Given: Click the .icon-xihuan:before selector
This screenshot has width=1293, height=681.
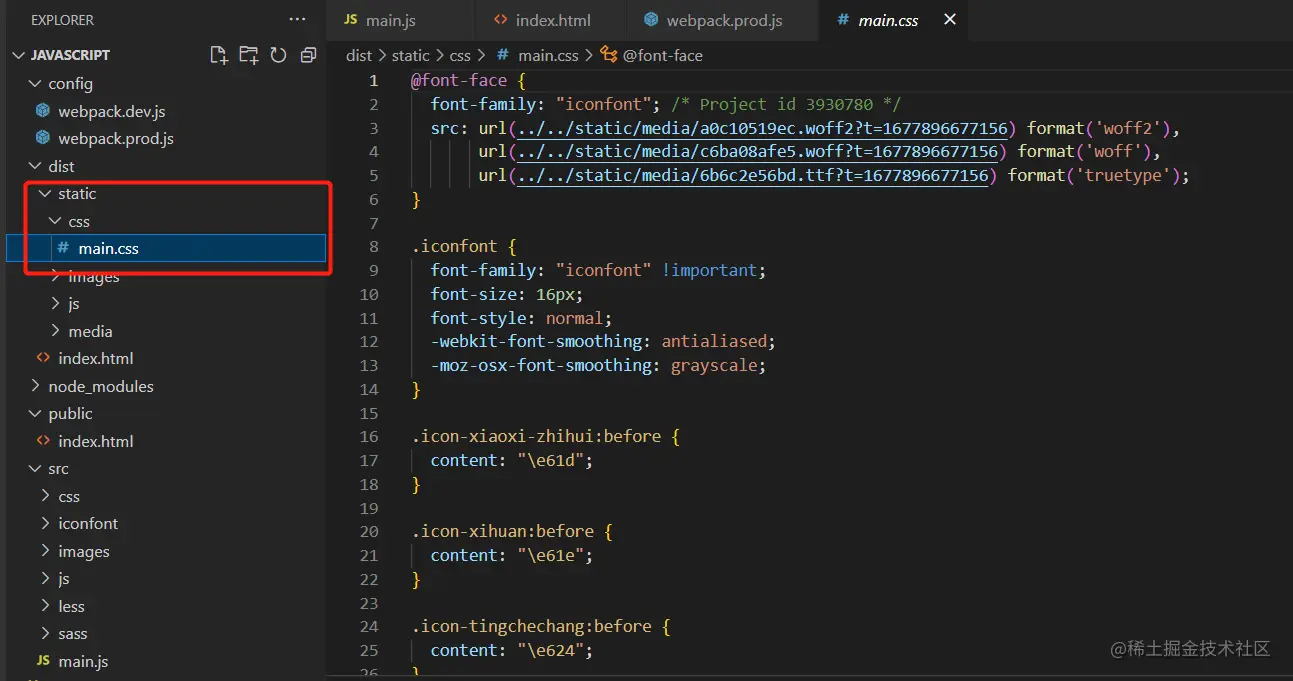Looking at the screenshot, I should (503, 532).
